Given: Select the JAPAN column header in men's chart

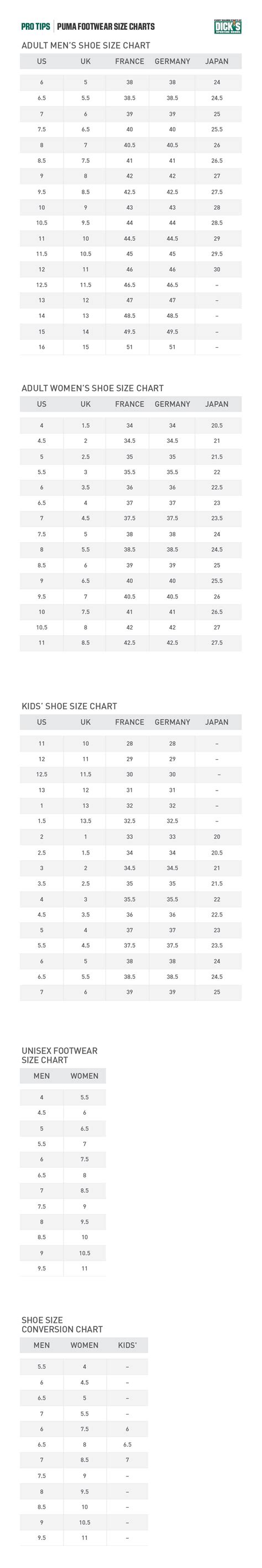Looking at the screenshot, I should pos(217,61).
